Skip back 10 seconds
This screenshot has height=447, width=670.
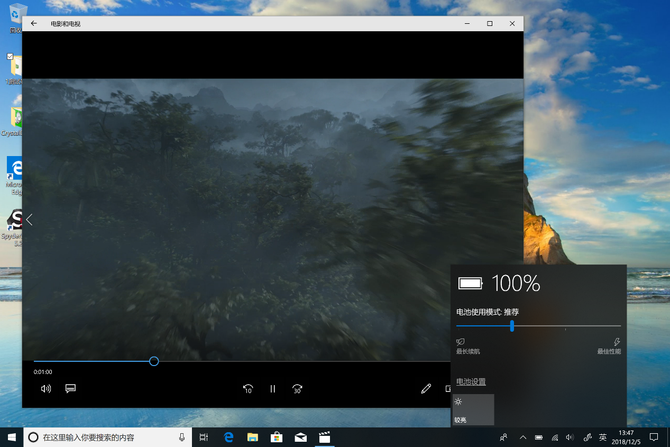point(248,388)
